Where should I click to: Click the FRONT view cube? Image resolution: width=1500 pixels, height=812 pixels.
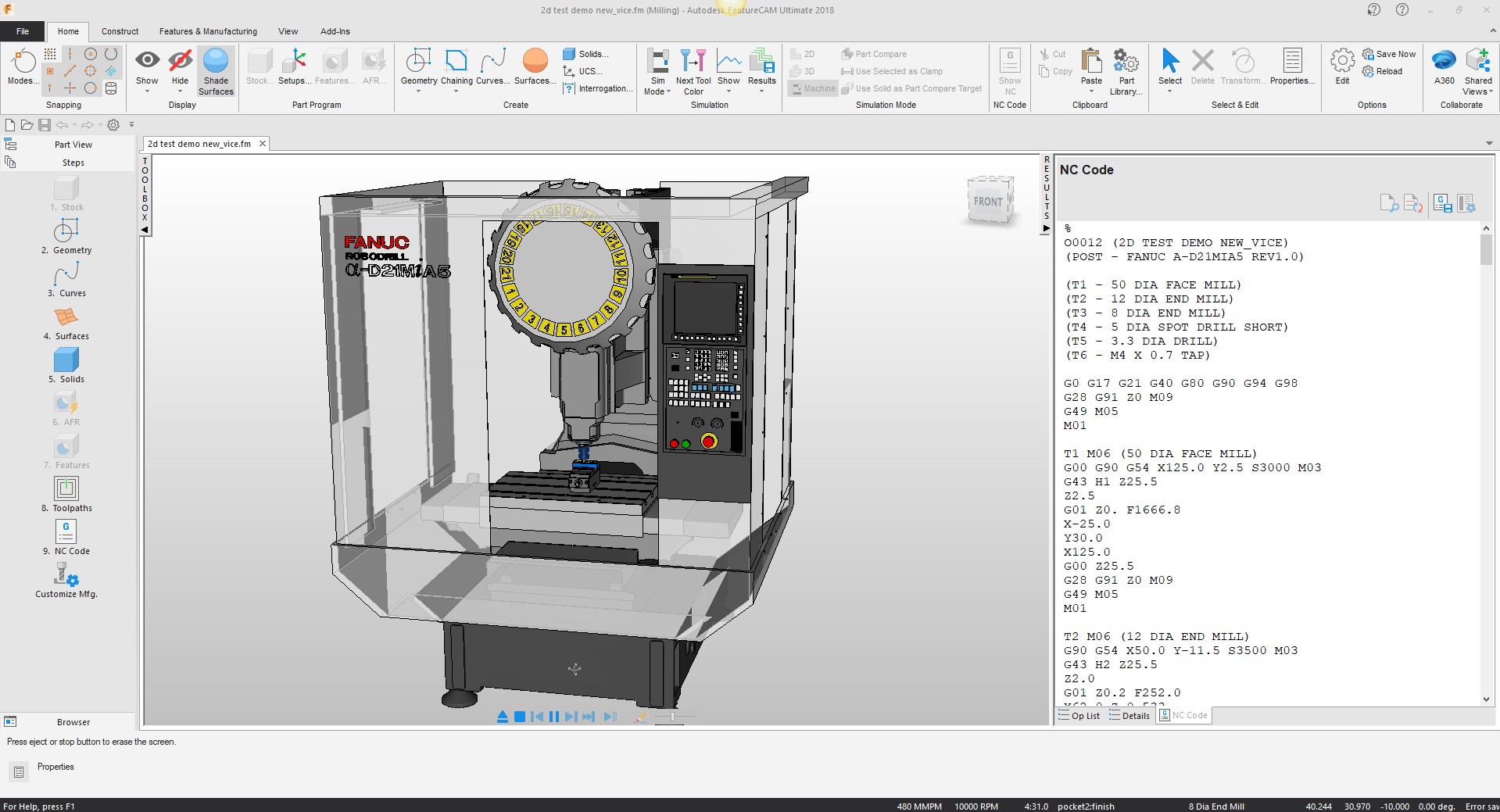coord(990,200)
